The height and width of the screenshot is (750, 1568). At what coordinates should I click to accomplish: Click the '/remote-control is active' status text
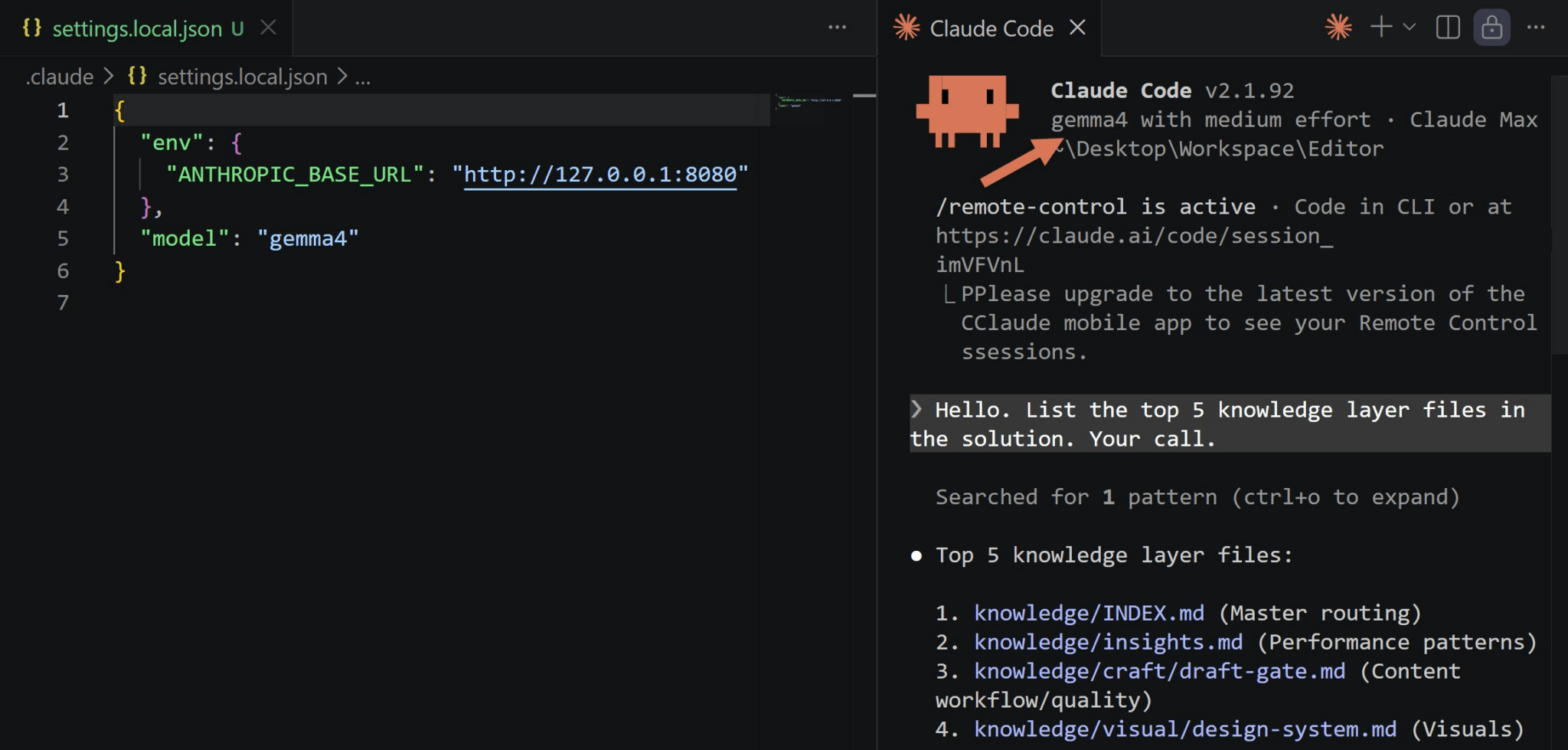[x=1096, y=207]
